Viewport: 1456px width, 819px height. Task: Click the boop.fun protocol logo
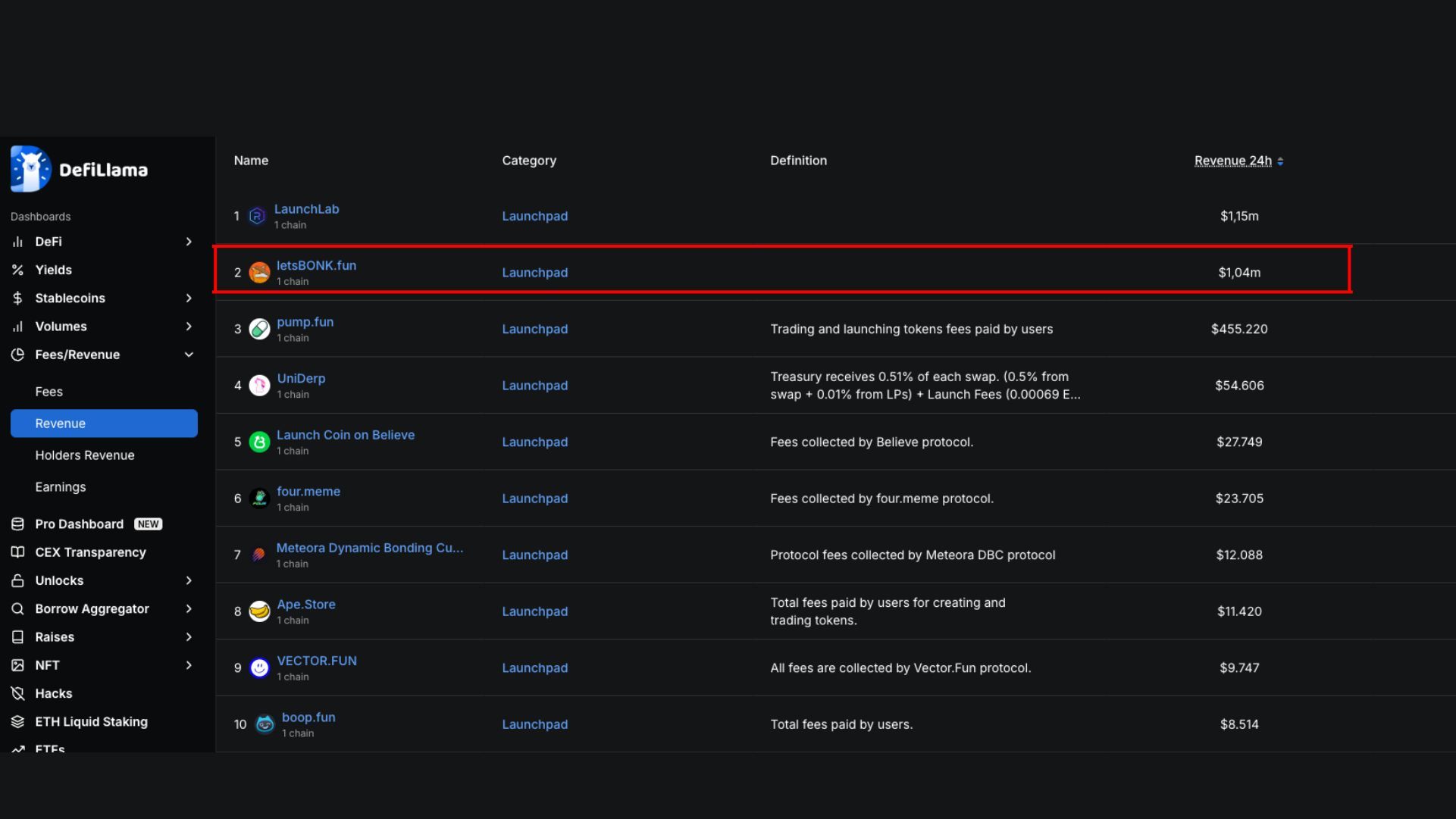(x=265, y=724)
